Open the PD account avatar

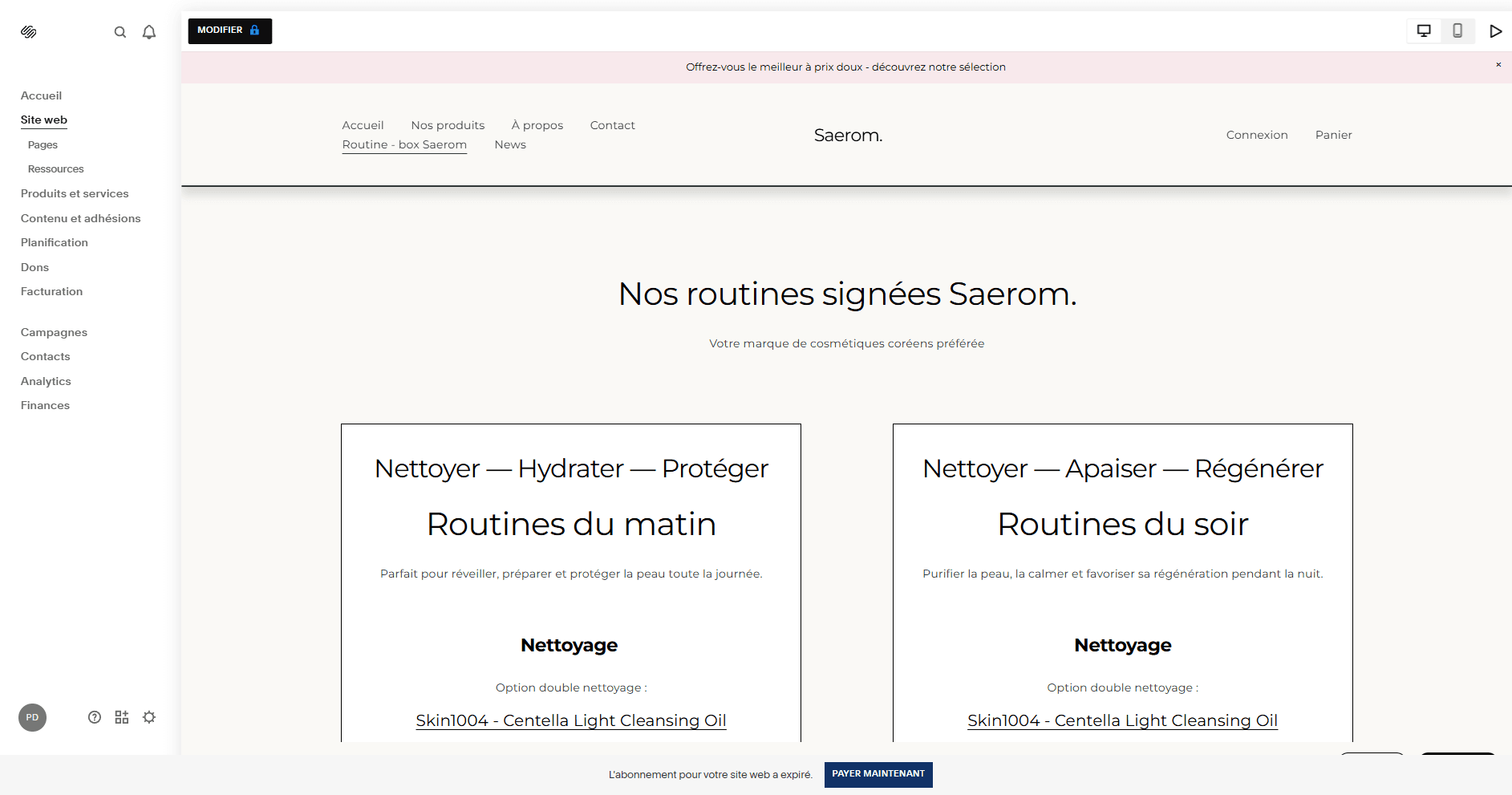coord(32,717)
